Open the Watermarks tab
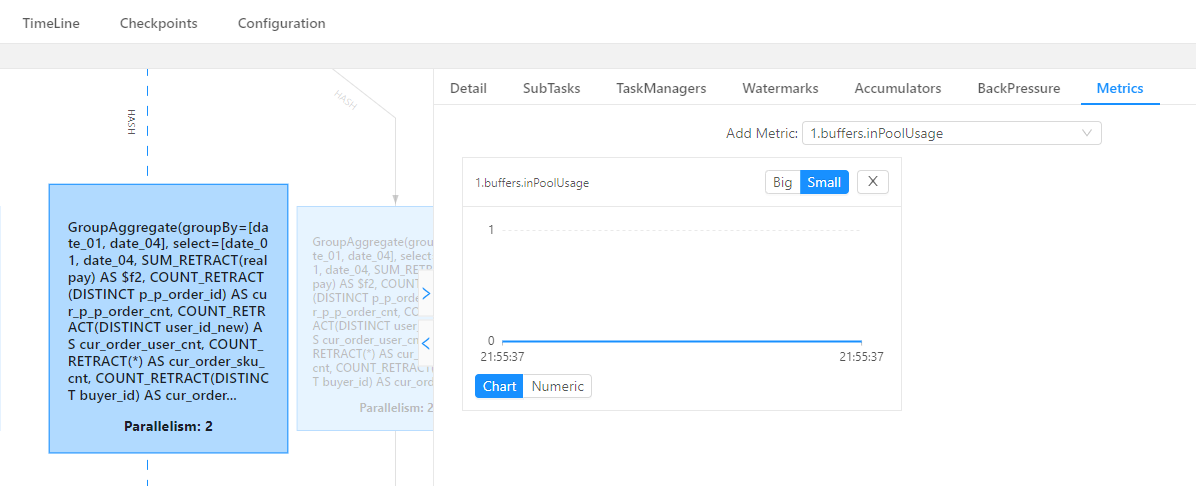This screenshot has width=1196, height=486. pyautogui.click(x=780, y=88)
